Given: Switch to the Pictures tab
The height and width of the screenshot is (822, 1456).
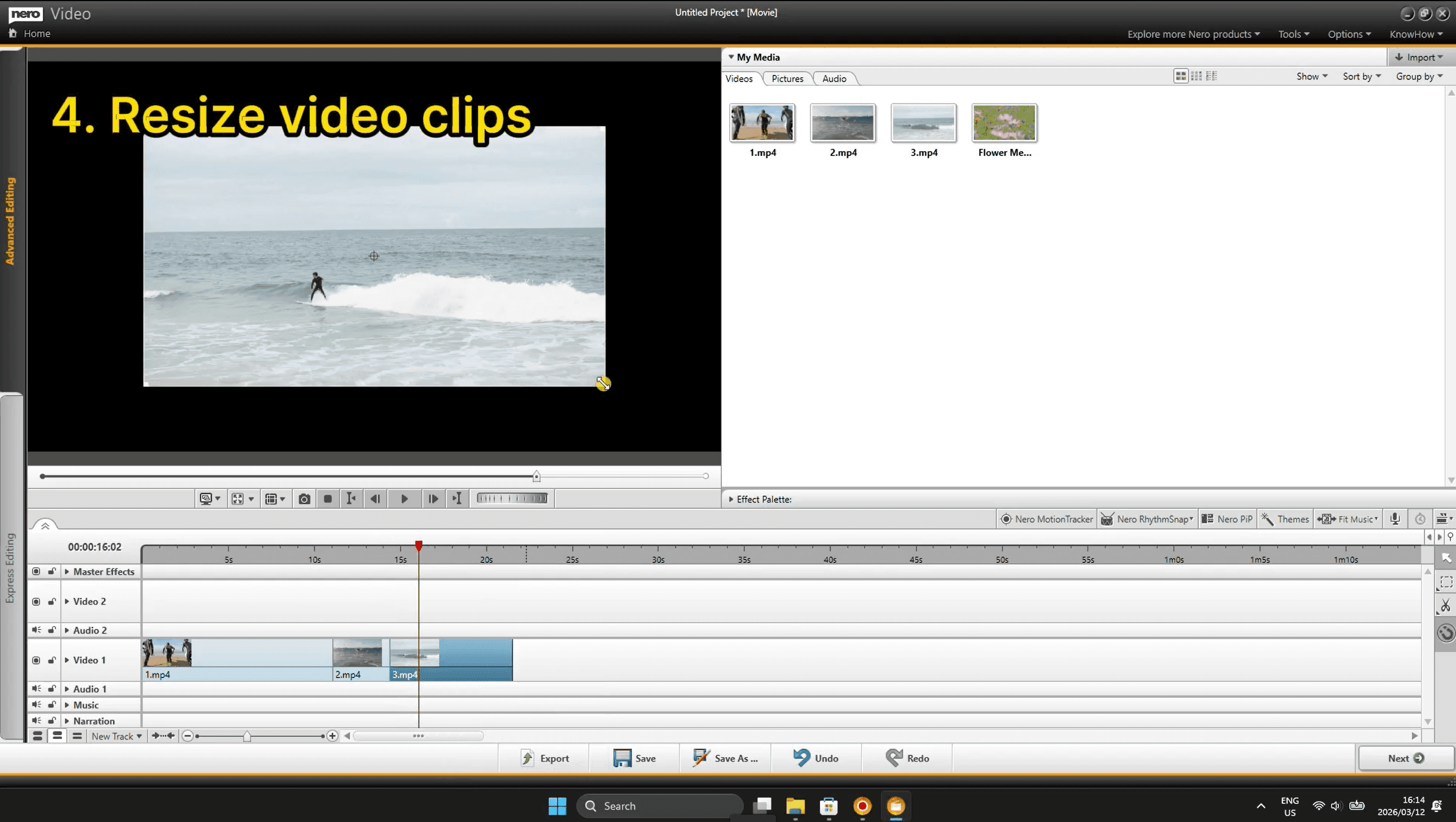Looking at the screenshot, I should click(x=787, y=78).
